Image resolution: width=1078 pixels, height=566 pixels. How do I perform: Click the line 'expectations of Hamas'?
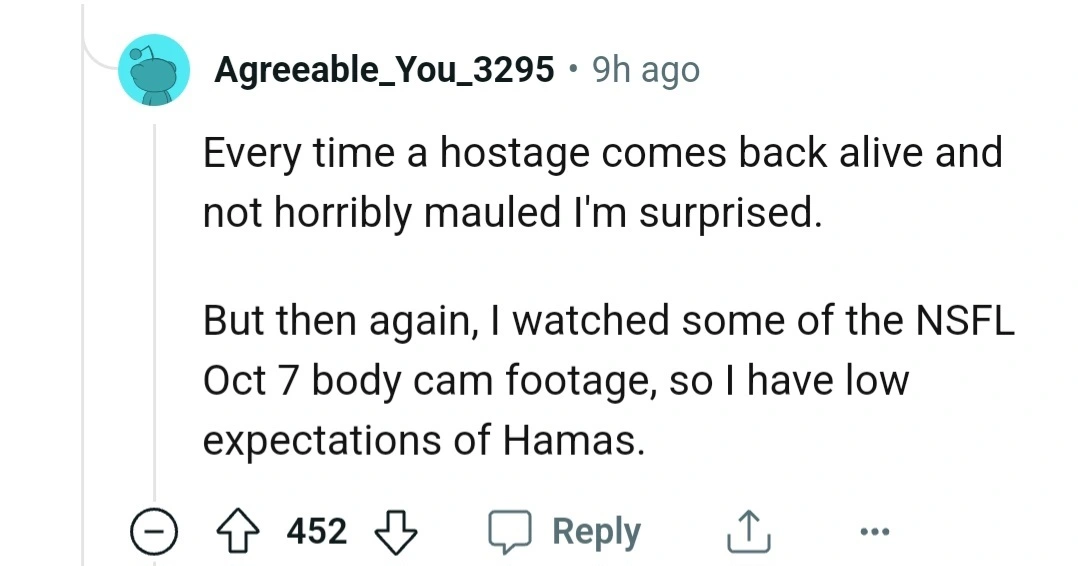pyautogui.click(x=424, y=441)
